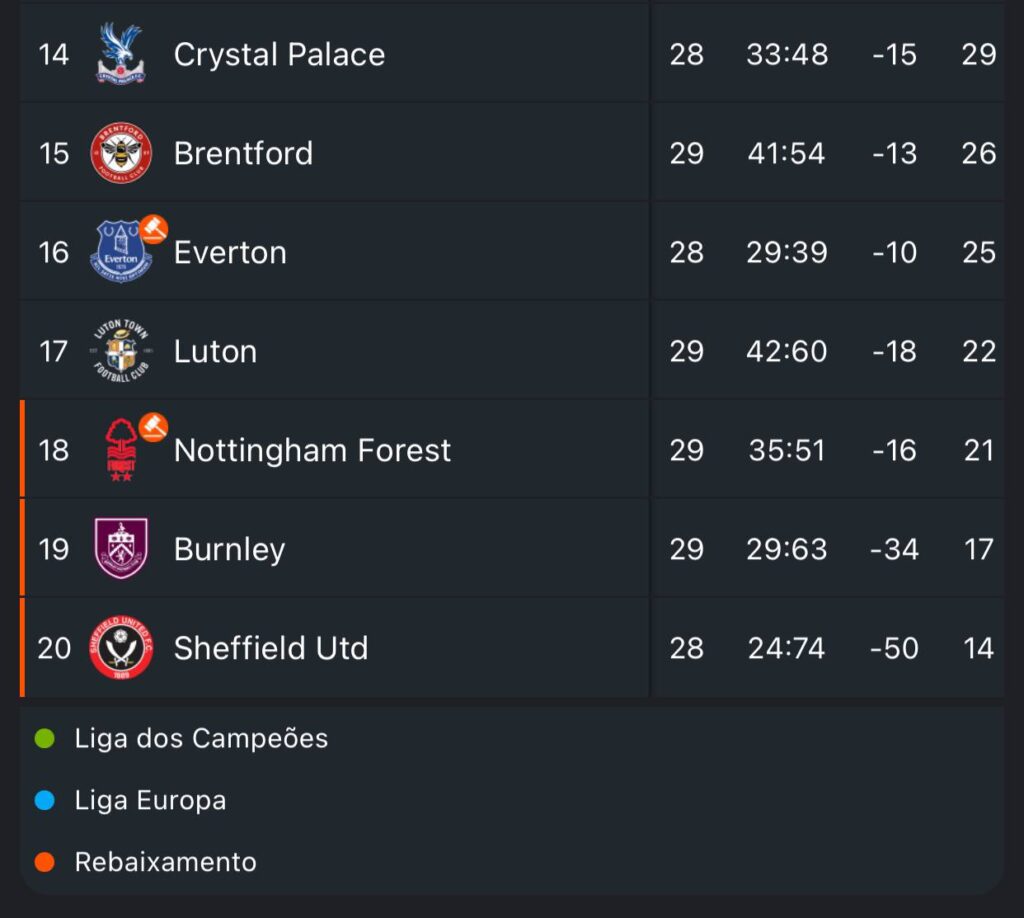Click Everton's position number 16

tap(54, 252)
